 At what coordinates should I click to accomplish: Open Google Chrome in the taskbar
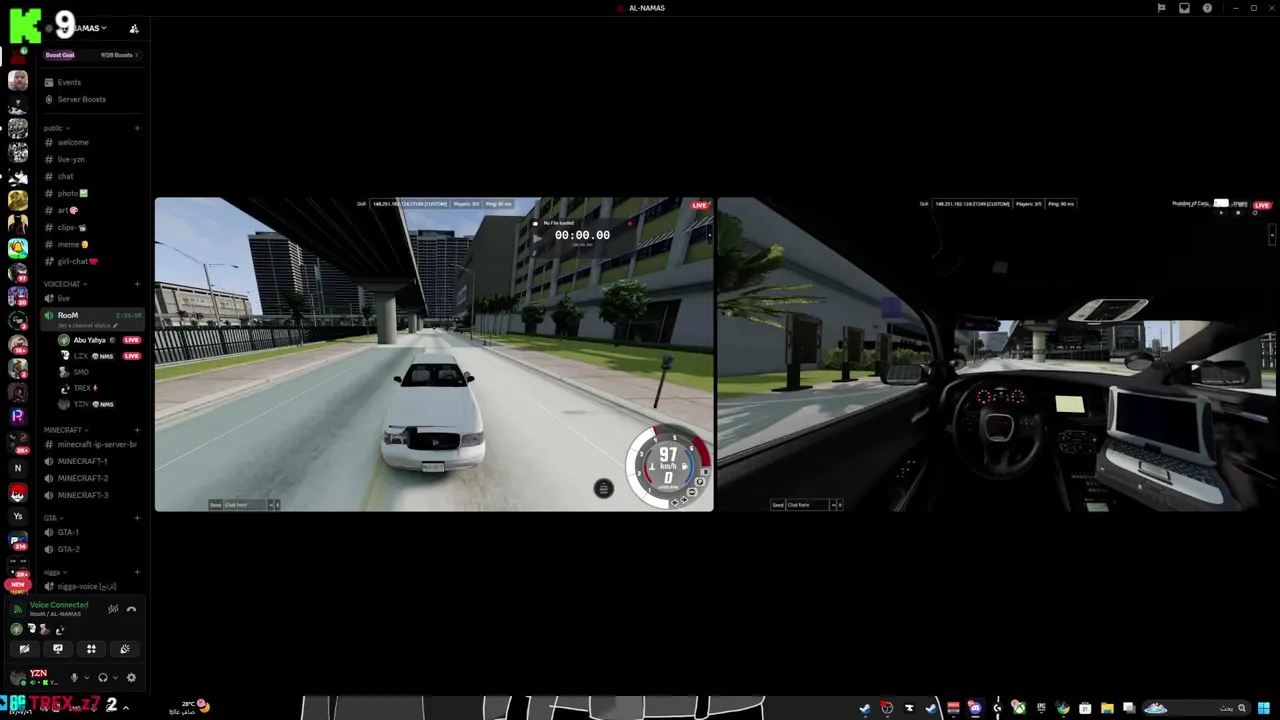(1063, 708)
